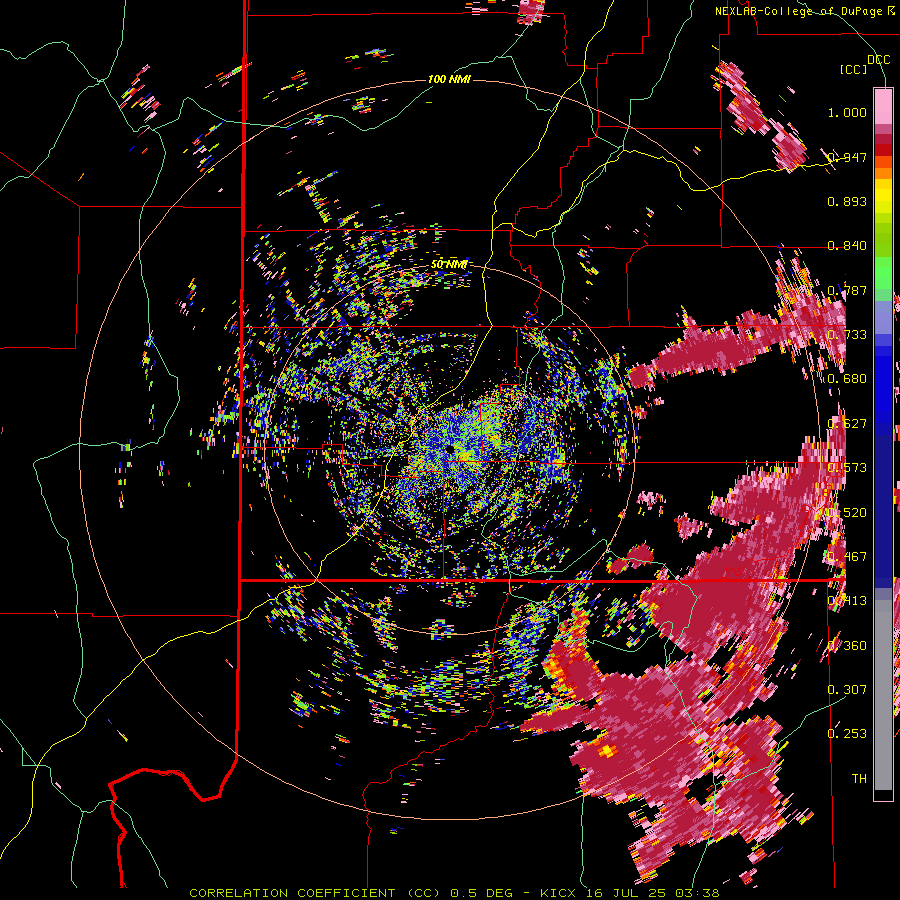The height and width of the screenshot is (900, 900).
Task: Click the 0.253 scale value
Action: pos(847,734)
